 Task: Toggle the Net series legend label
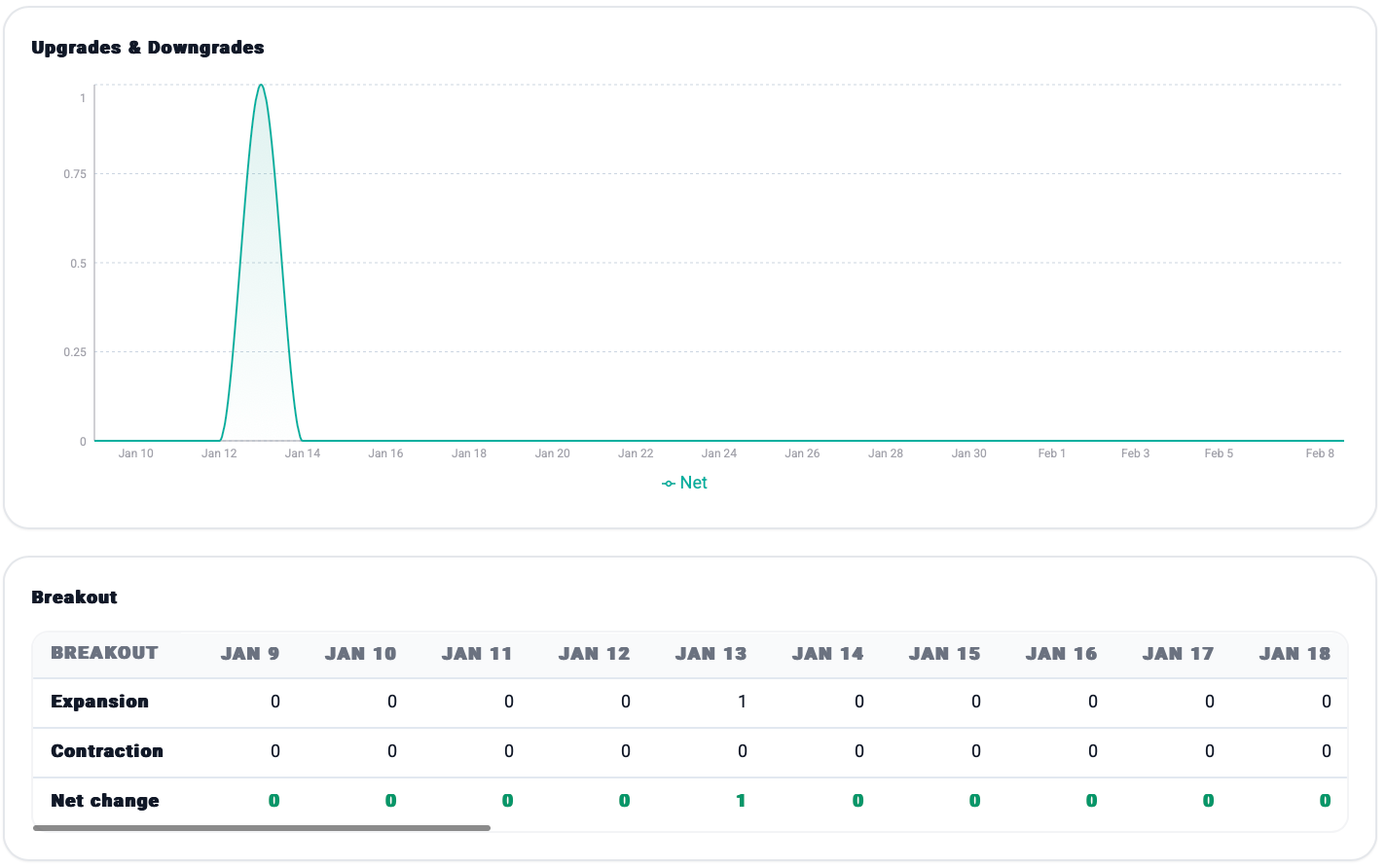(x=693, y=483)
